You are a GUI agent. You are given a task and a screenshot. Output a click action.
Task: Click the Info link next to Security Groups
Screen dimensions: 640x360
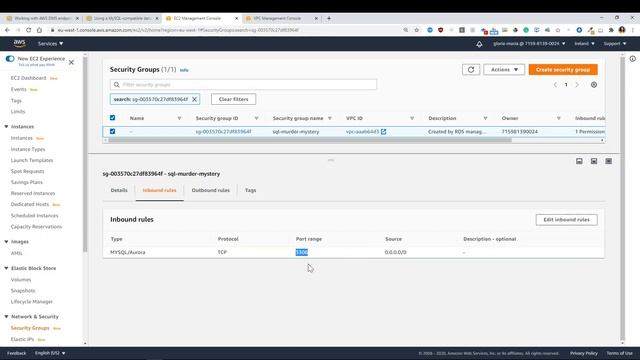pyautogui.click(x=184, y=70)
